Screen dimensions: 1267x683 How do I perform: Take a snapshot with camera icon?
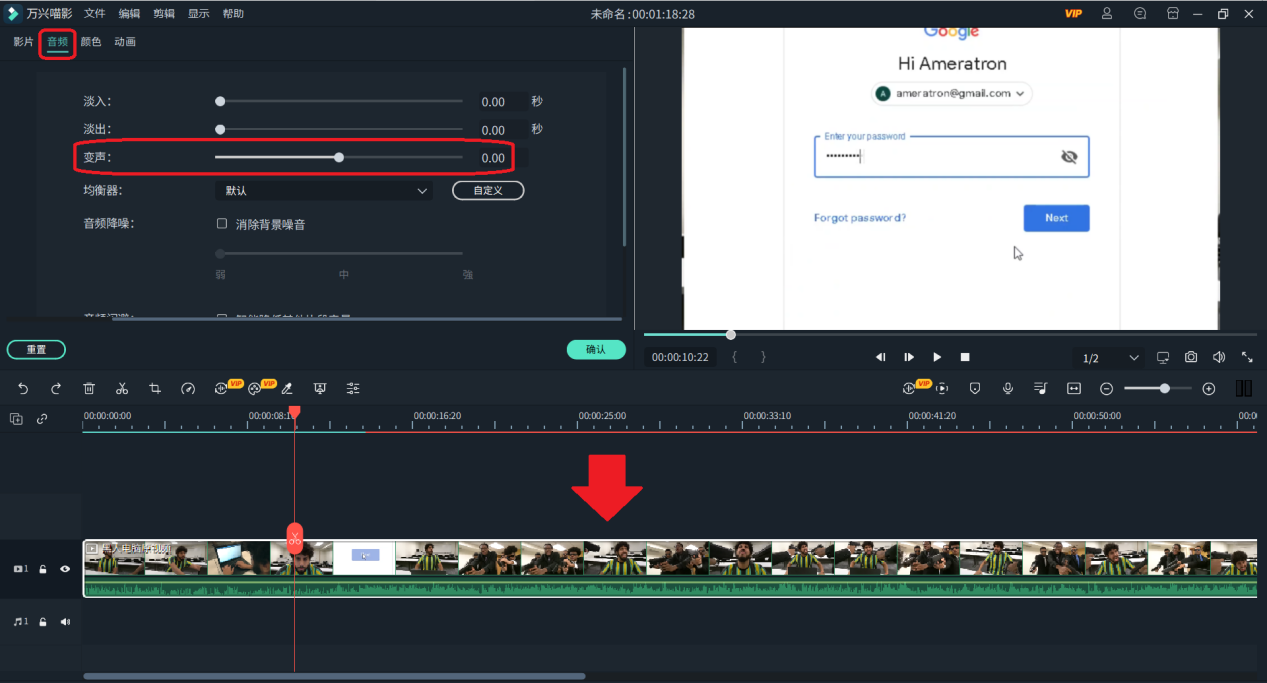1191,357
